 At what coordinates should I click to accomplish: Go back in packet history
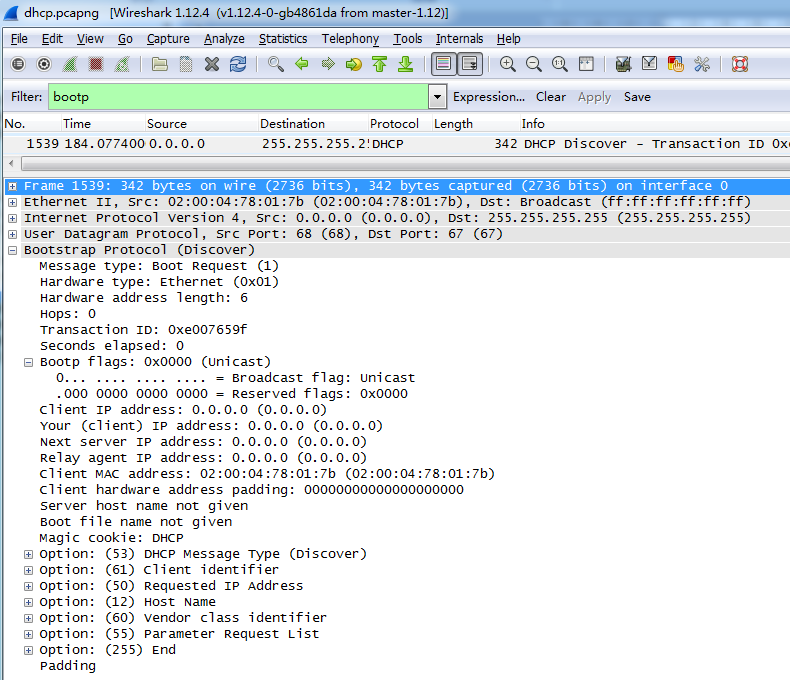coord(302,64)
